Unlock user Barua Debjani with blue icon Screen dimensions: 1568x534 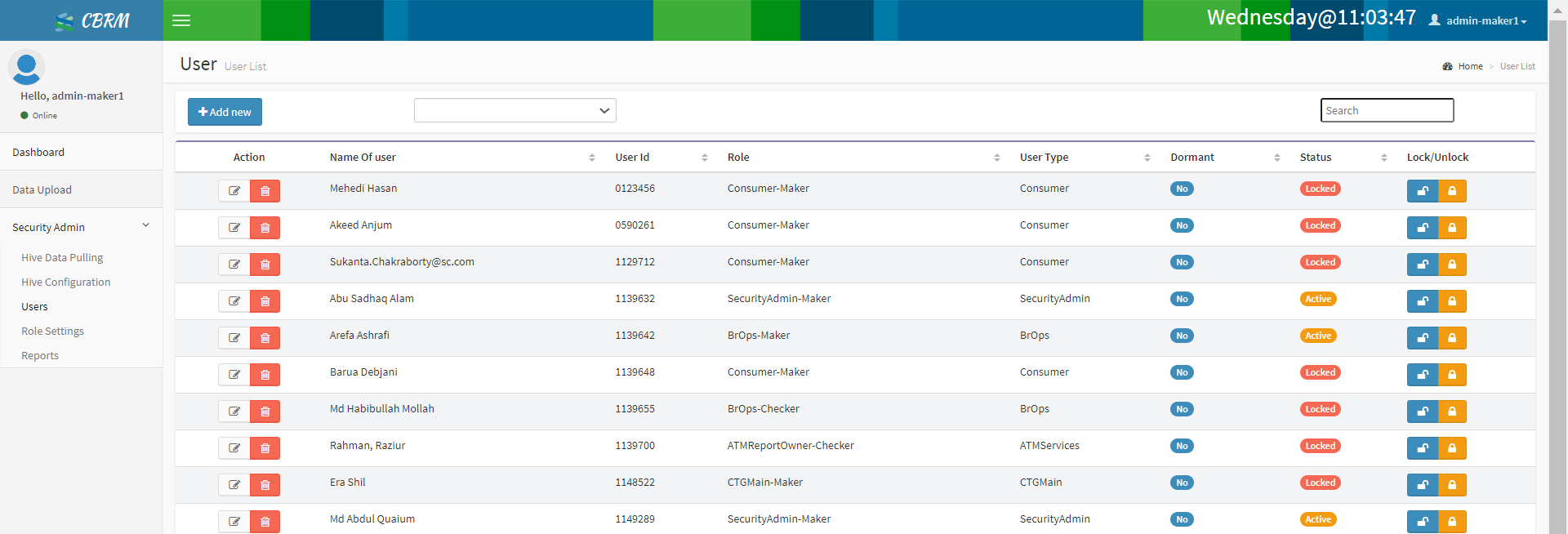(1422, 375)
